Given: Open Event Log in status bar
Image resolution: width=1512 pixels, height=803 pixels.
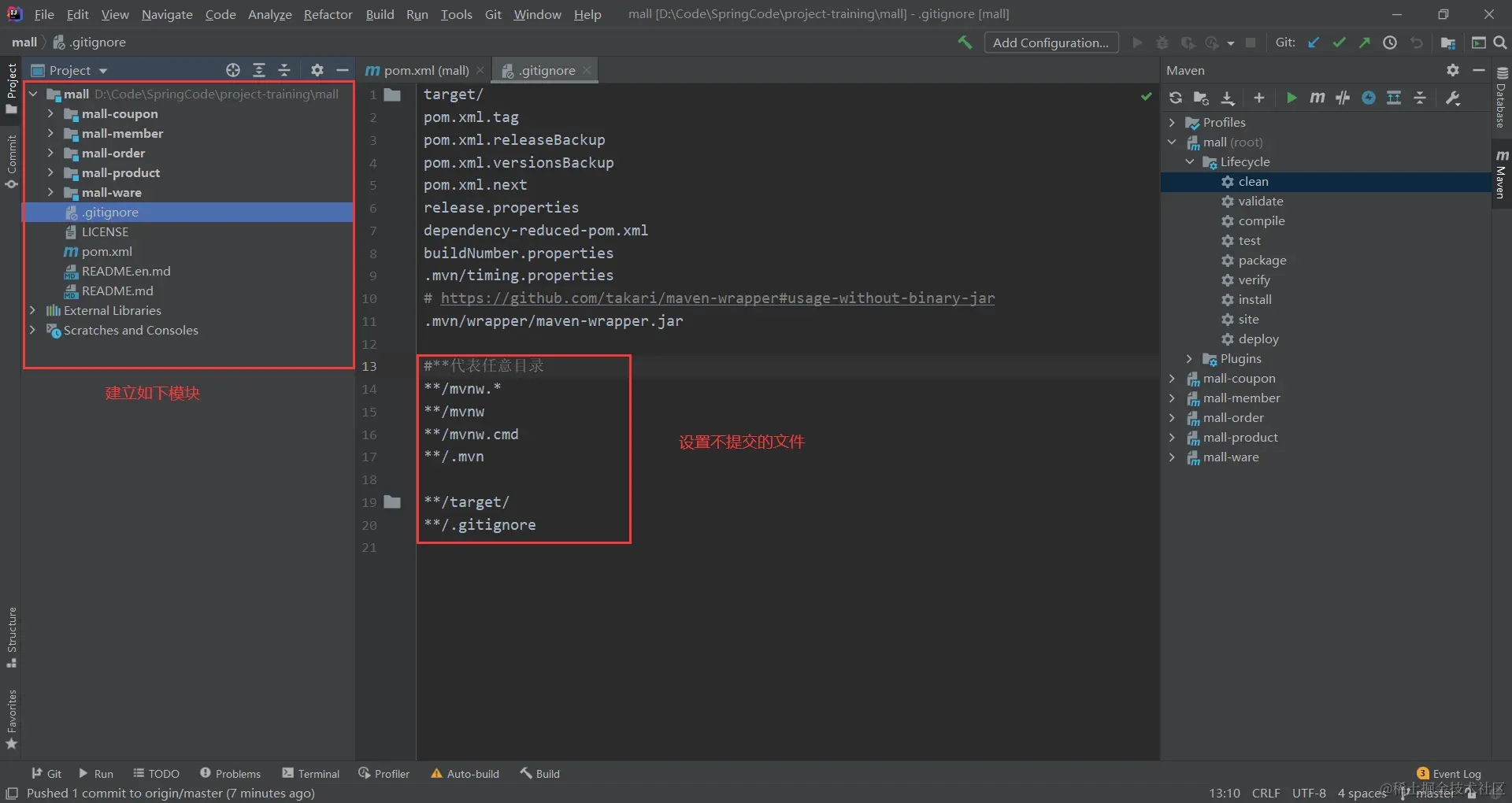Looking at the screenshot, I should tap(1449, 774).
